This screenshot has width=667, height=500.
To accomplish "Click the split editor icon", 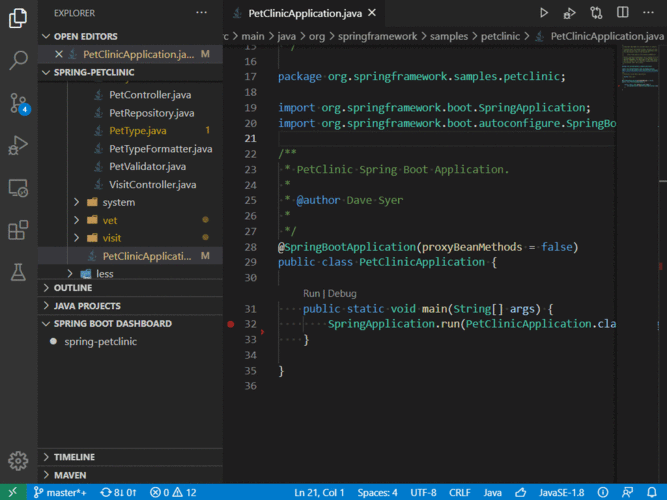I will [623, 13].
